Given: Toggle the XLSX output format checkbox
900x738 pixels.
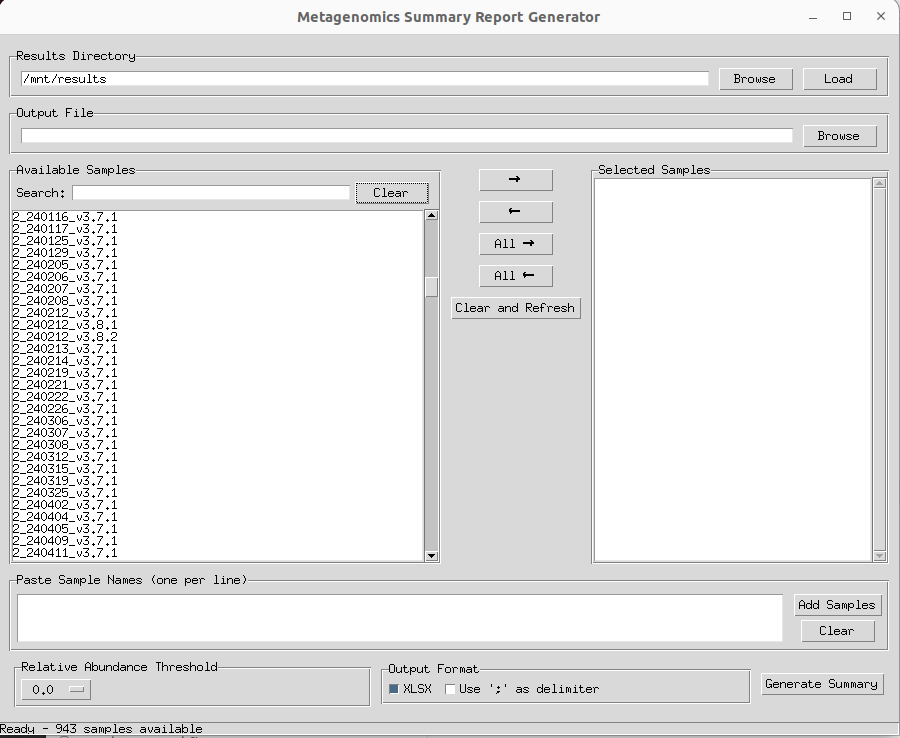Looking at the screenshot, I should 394,689.
